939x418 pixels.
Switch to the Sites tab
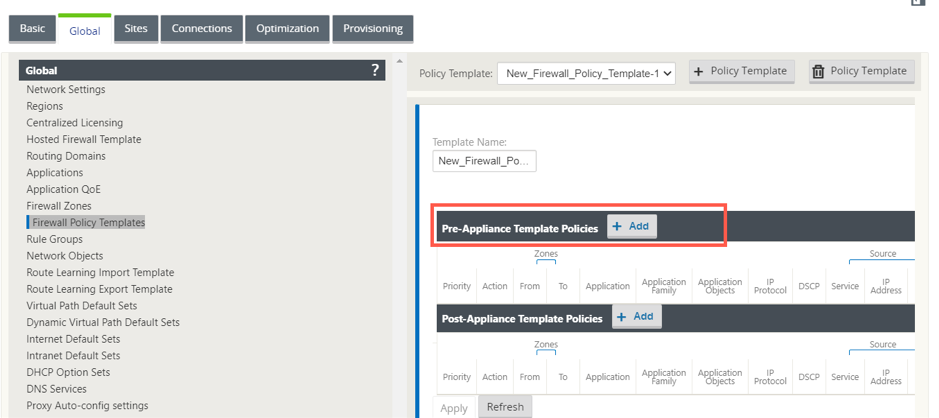point(136,29)
